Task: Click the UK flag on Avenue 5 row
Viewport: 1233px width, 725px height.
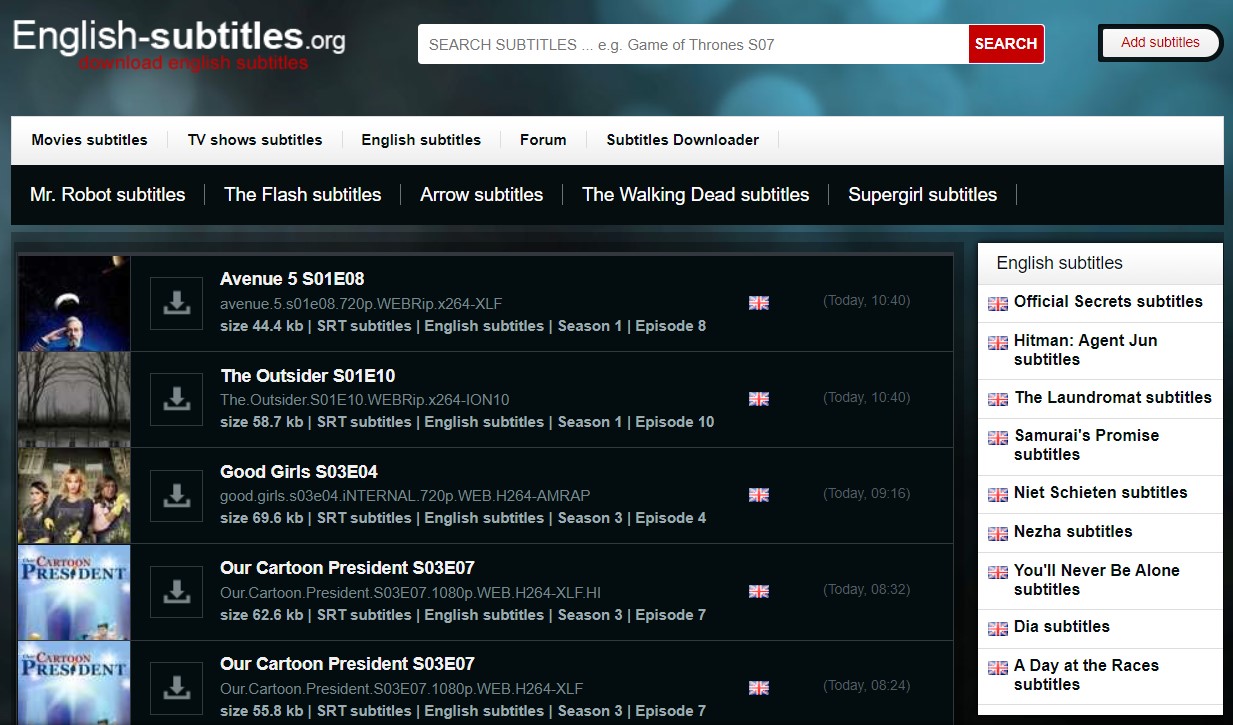Action: coord(759,303)
